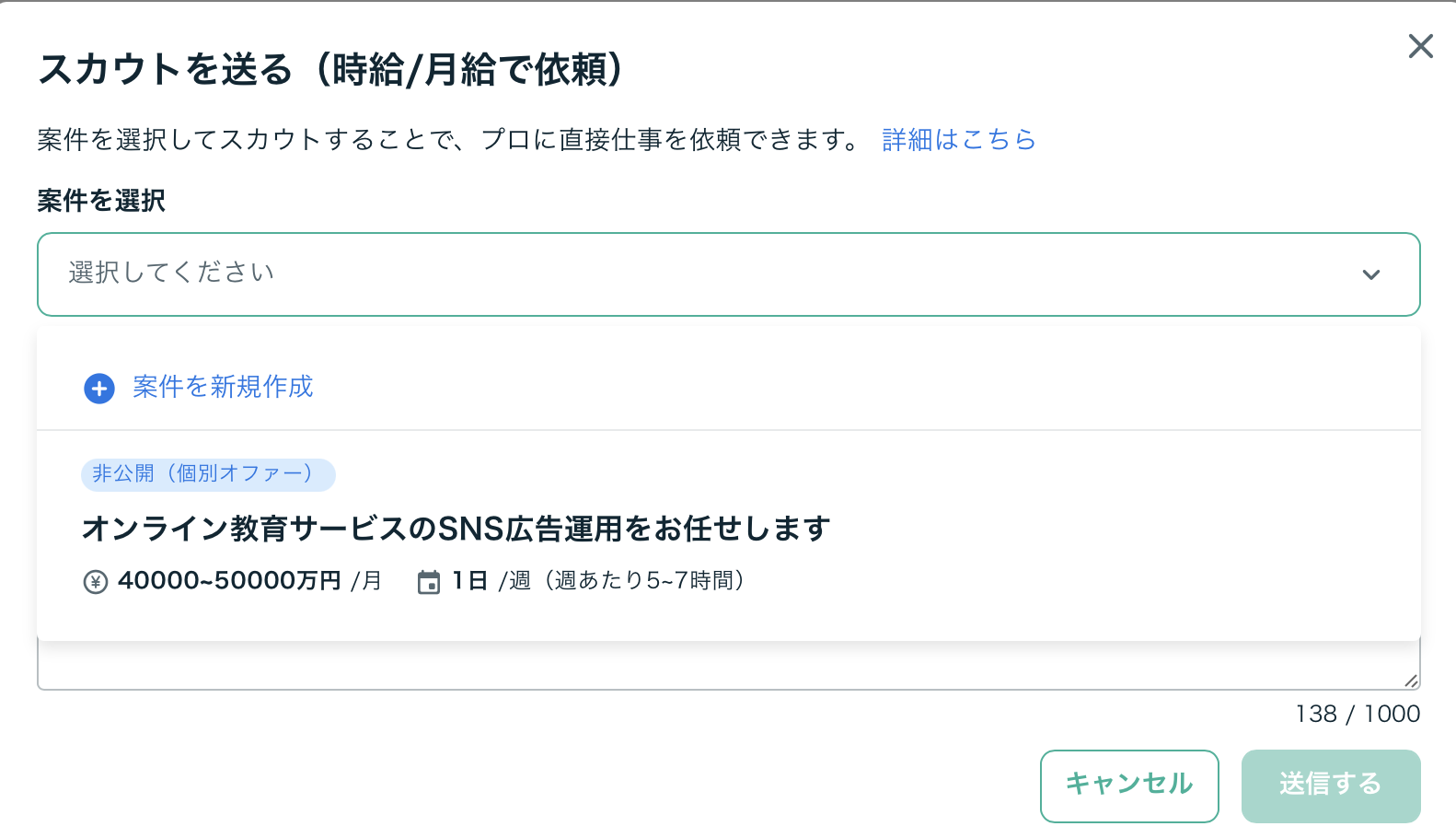Viewport: 1456px width, 838px height.
Task: Choose the オンライン教育サービスのSNS広告運用 project option
Action: tap(456, 529)
